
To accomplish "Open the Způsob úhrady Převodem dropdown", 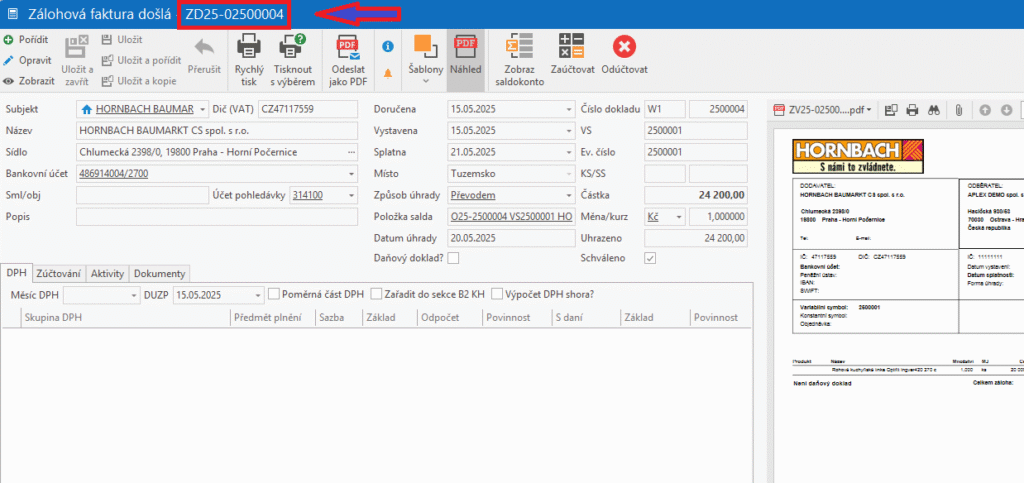I will coord(568,195).
